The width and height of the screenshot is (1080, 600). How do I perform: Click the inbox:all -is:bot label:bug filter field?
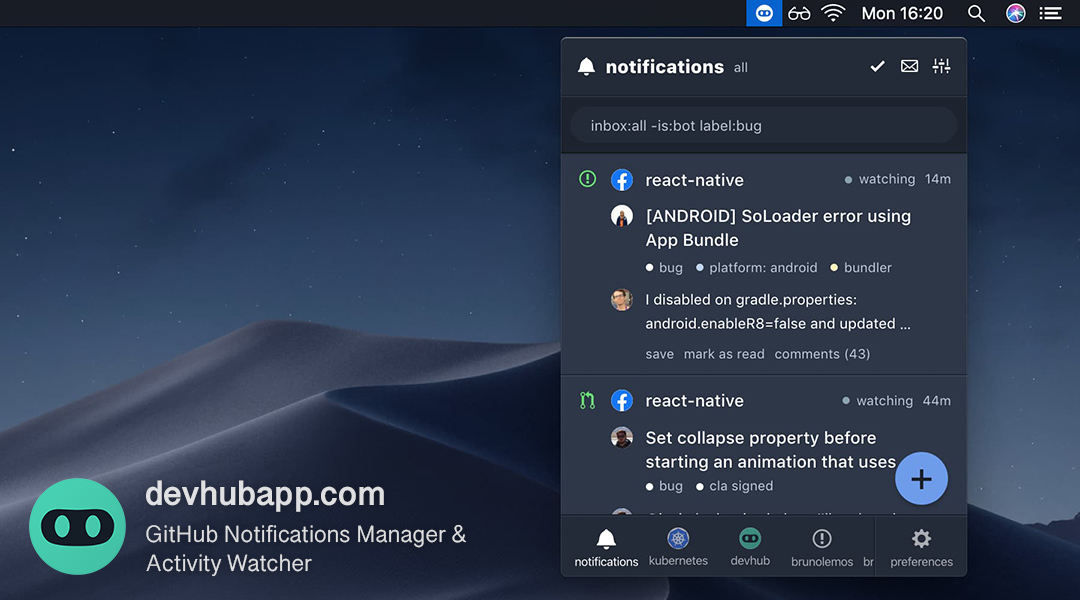(x=763, y=125)
